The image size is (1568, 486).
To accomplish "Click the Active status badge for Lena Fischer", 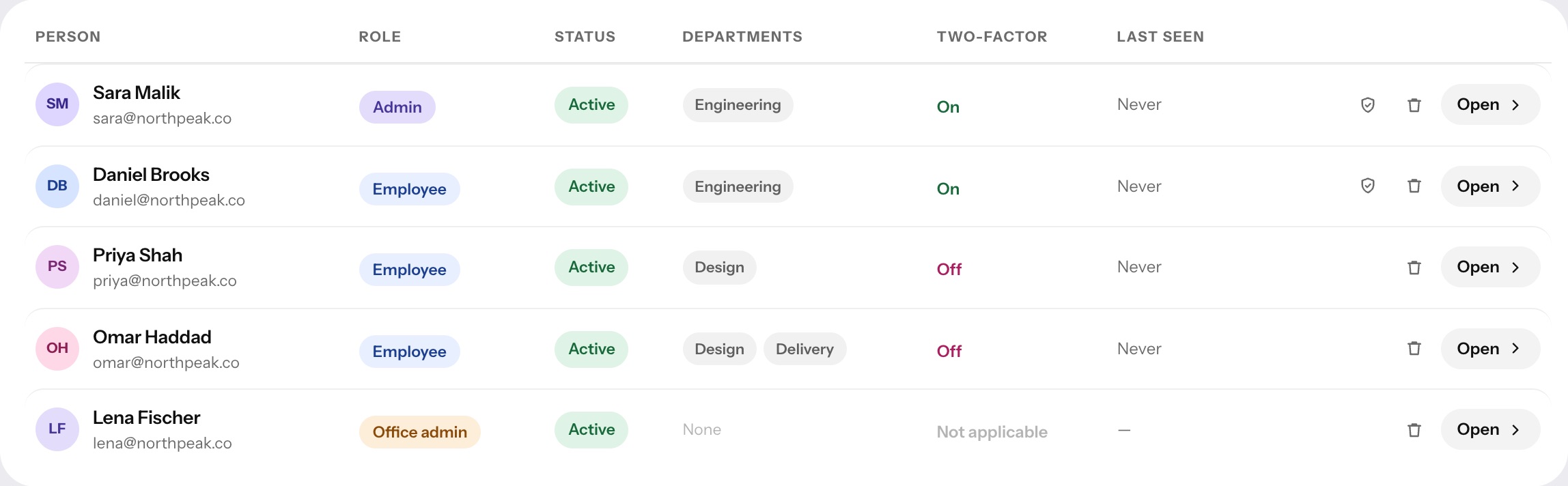I will click(x=591, y=429).
